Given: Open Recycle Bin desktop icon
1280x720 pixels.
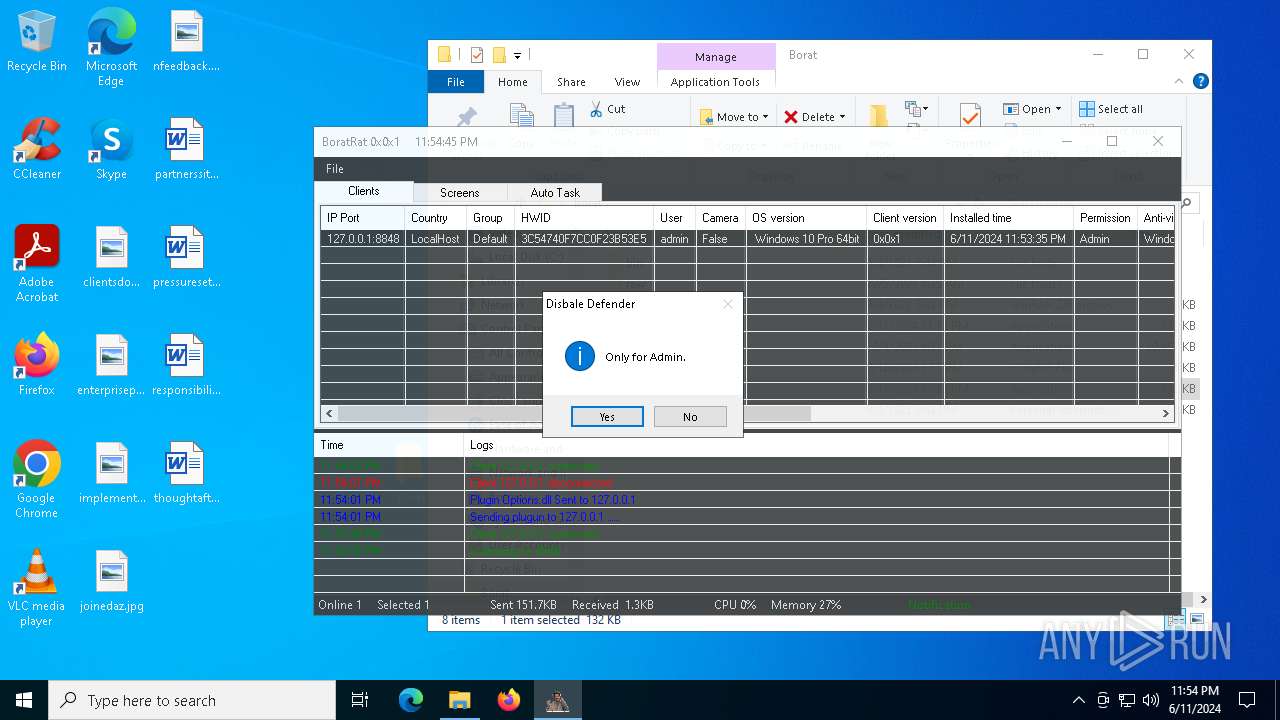Looking at the screenshot, I should (x=37, y=42).
